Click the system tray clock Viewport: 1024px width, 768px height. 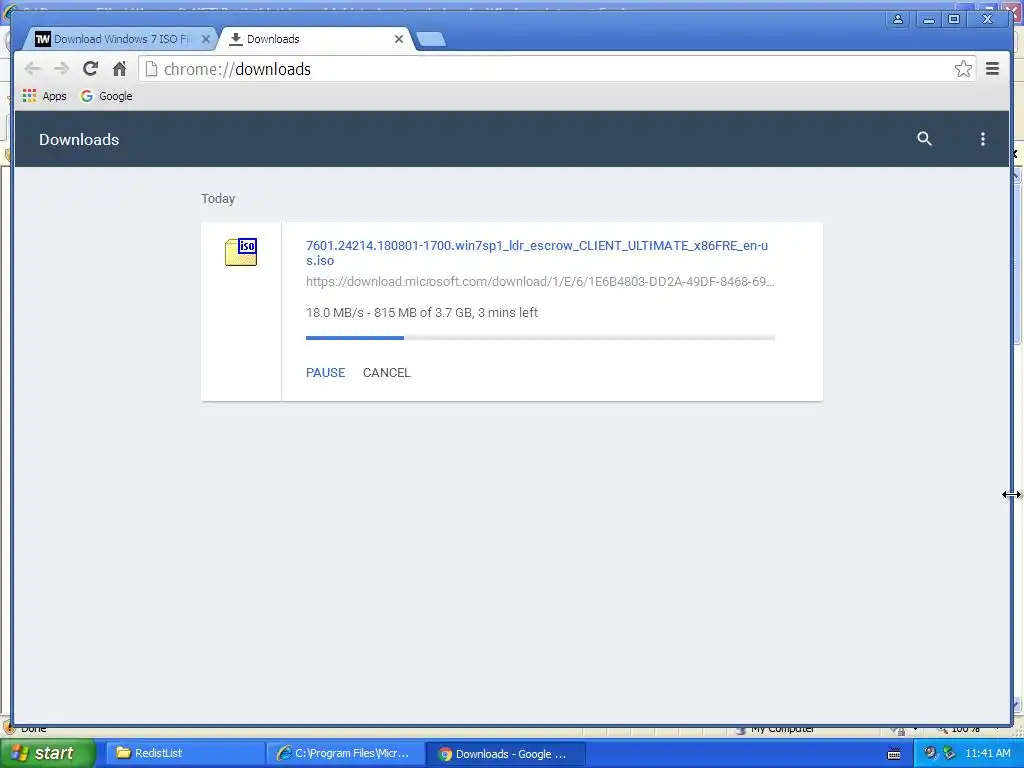pos(987,754)
